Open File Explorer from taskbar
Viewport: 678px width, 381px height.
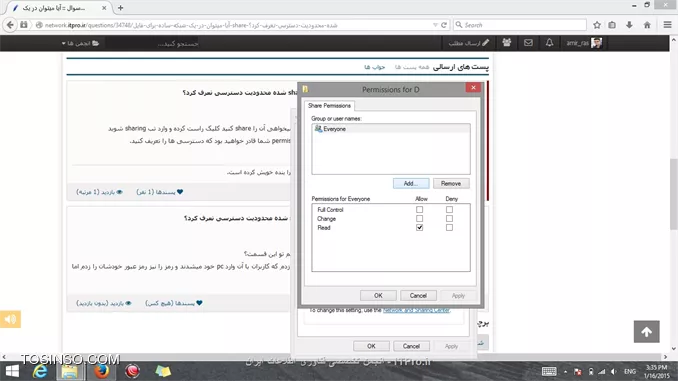click(70, 371)
